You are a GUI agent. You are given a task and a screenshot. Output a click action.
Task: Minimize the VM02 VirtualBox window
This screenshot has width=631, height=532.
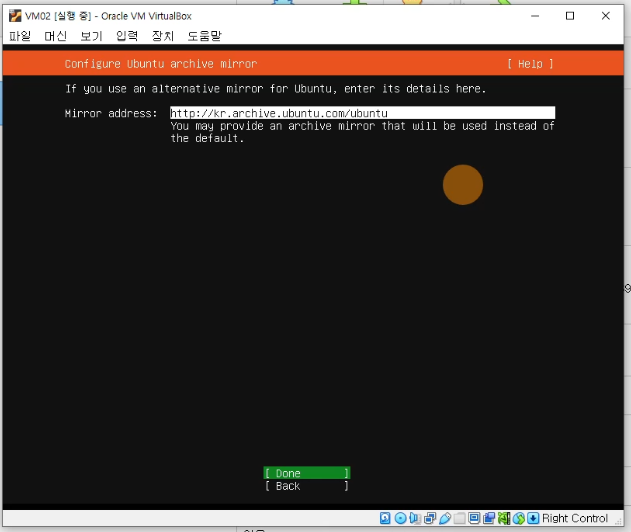click(535, 16)
